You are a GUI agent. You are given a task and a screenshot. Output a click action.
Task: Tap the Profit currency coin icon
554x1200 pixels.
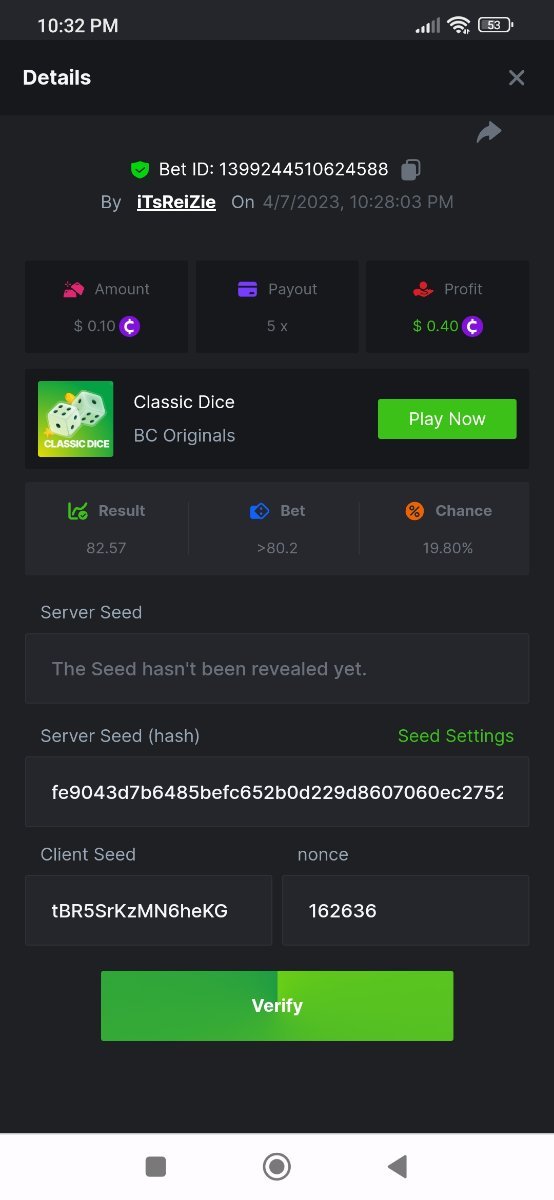(x=473, y=326)
